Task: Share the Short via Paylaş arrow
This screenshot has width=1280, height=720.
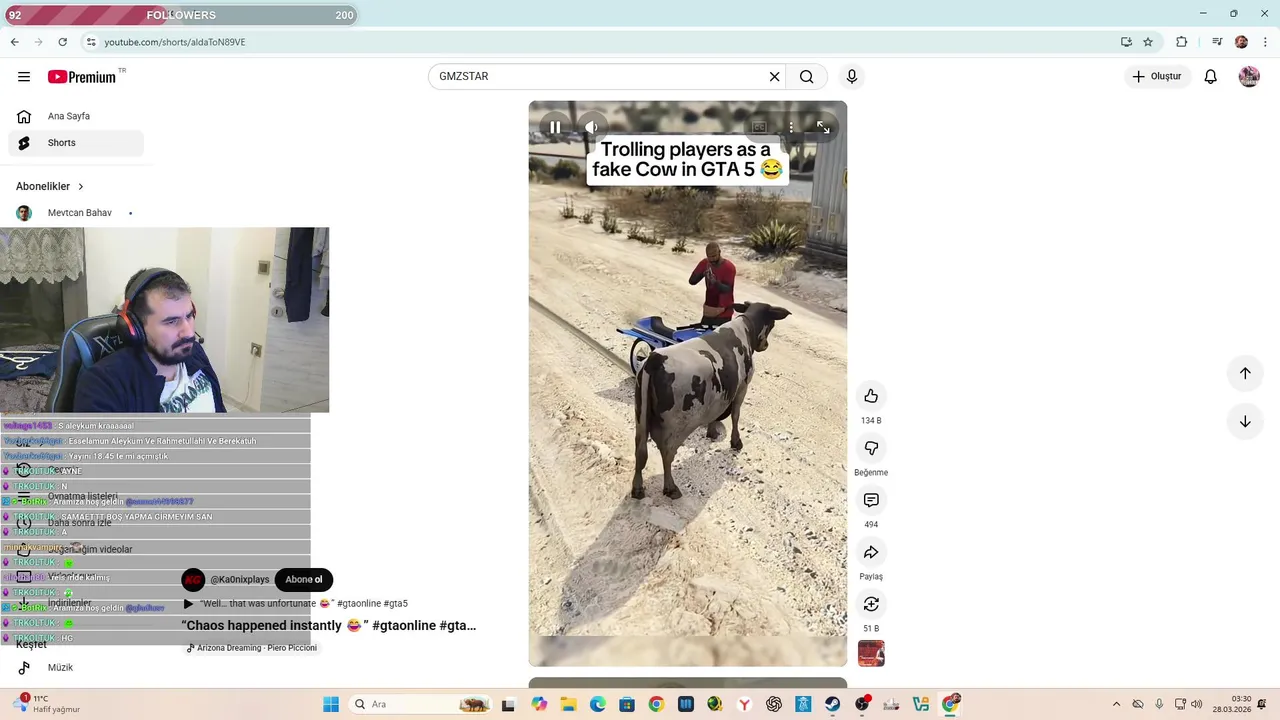Action: pos(871,552)
